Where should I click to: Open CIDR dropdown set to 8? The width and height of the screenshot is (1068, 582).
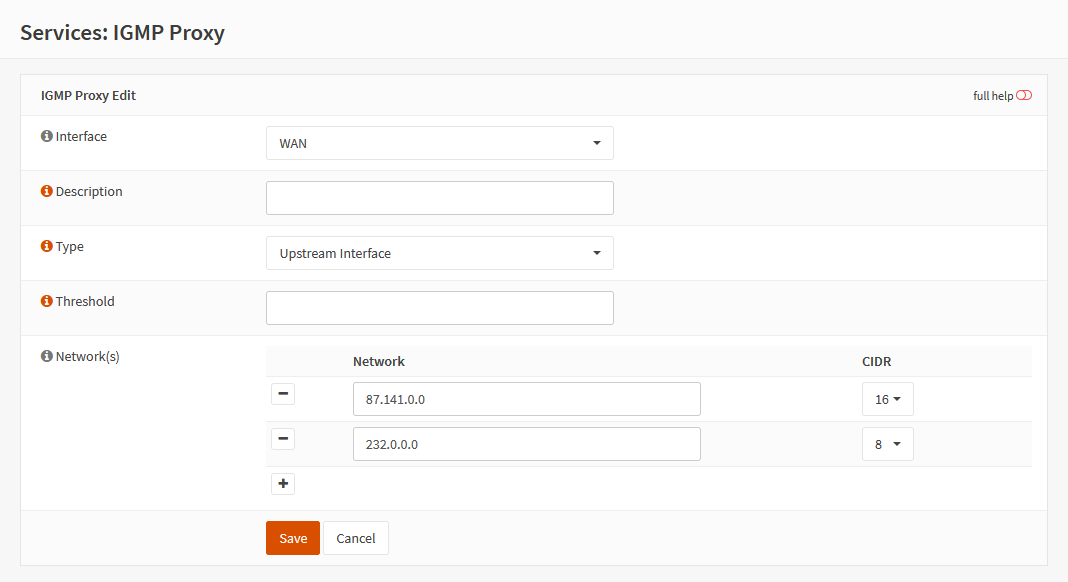[887, 444]
